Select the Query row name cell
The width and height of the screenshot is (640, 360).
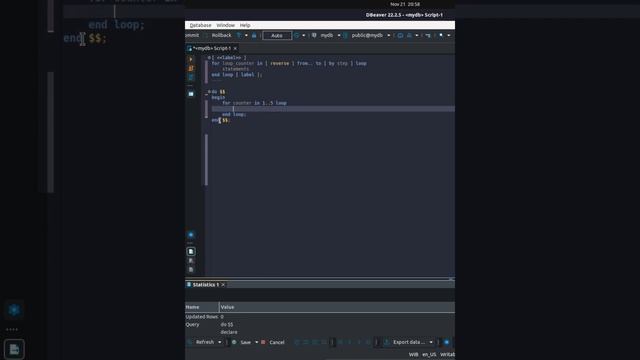coord(193,324)
